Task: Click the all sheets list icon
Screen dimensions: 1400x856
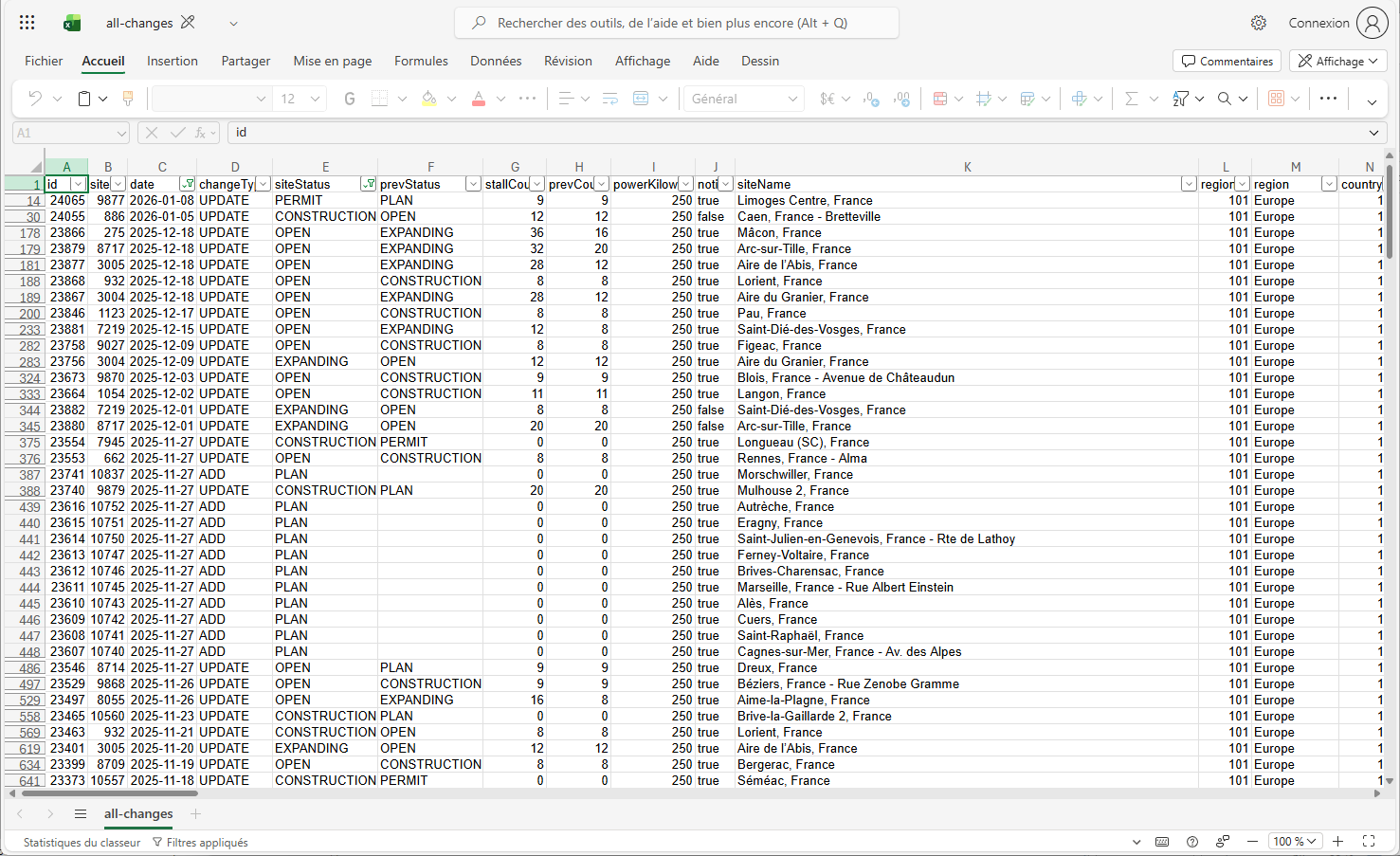Action: click(x=81, y=814)
